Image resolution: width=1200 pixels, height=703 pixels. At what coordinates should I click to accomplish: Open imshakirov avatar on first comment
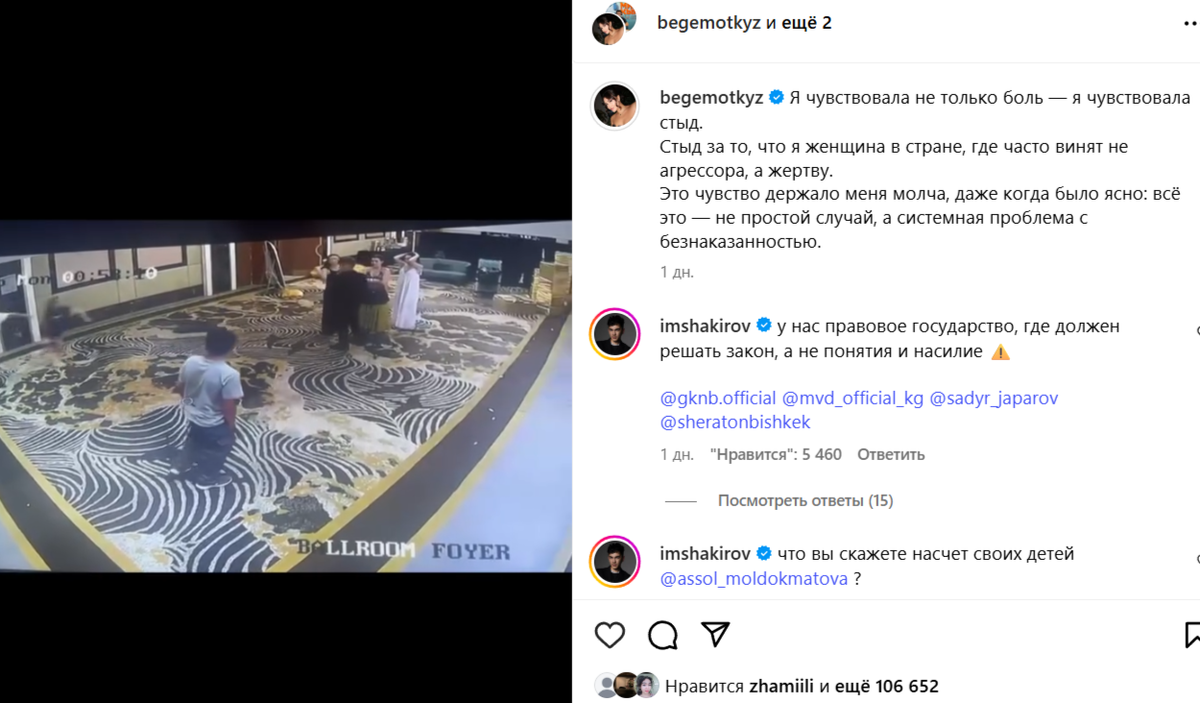click(x=615, y=334)
